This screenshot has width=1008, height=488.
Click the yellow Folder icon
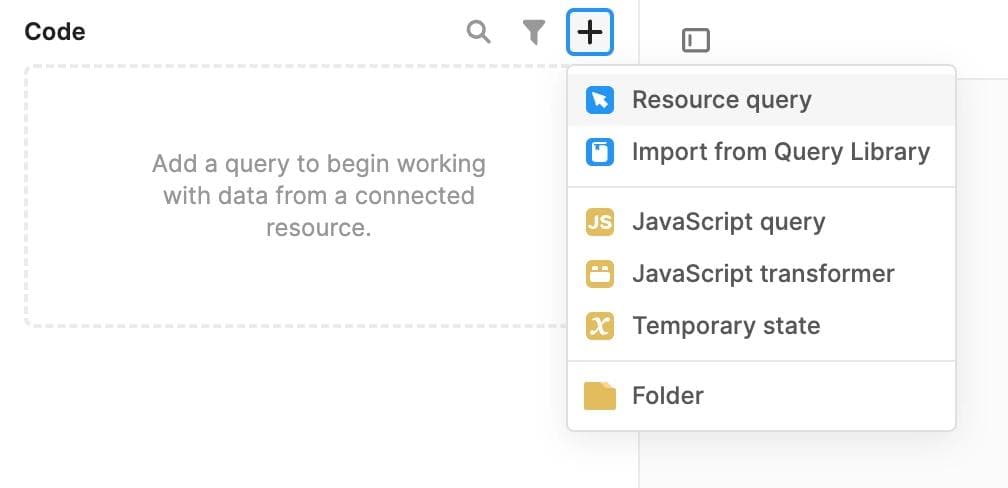pos(600,396)
